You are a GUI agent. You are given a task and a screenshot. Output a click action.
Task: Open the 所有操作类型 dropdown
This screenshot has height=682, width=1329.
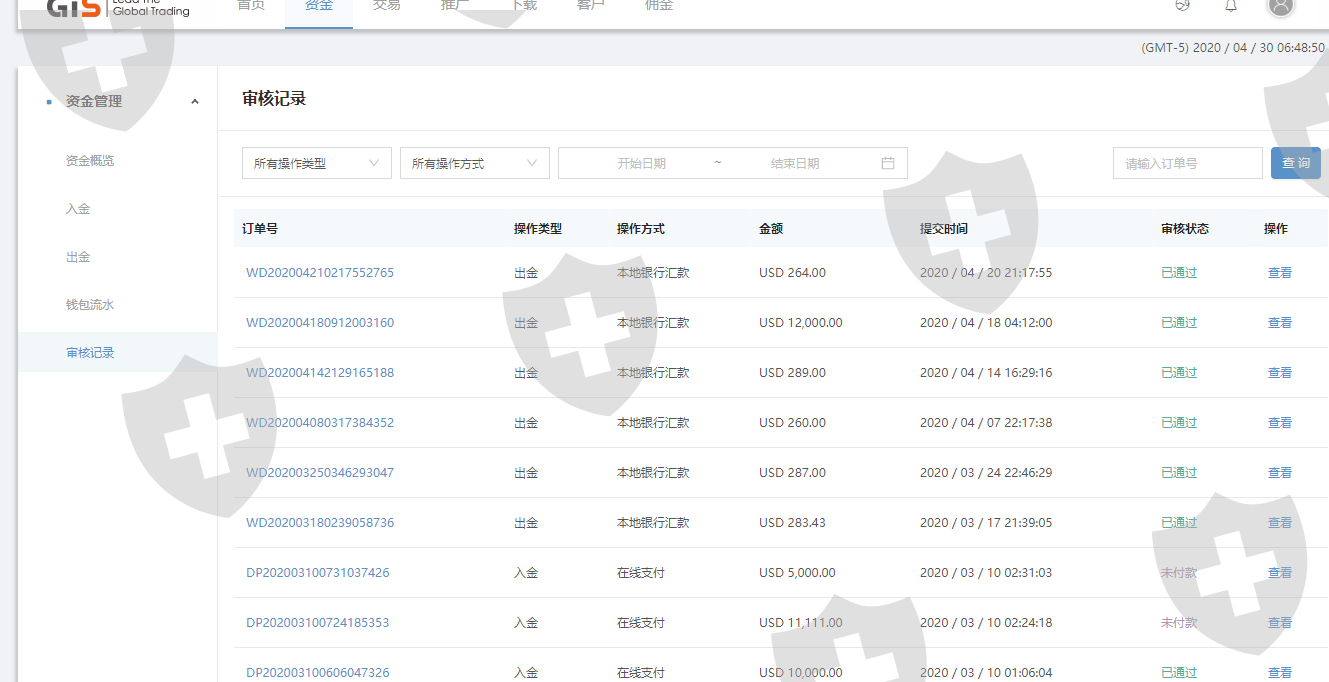coord(316,163)
